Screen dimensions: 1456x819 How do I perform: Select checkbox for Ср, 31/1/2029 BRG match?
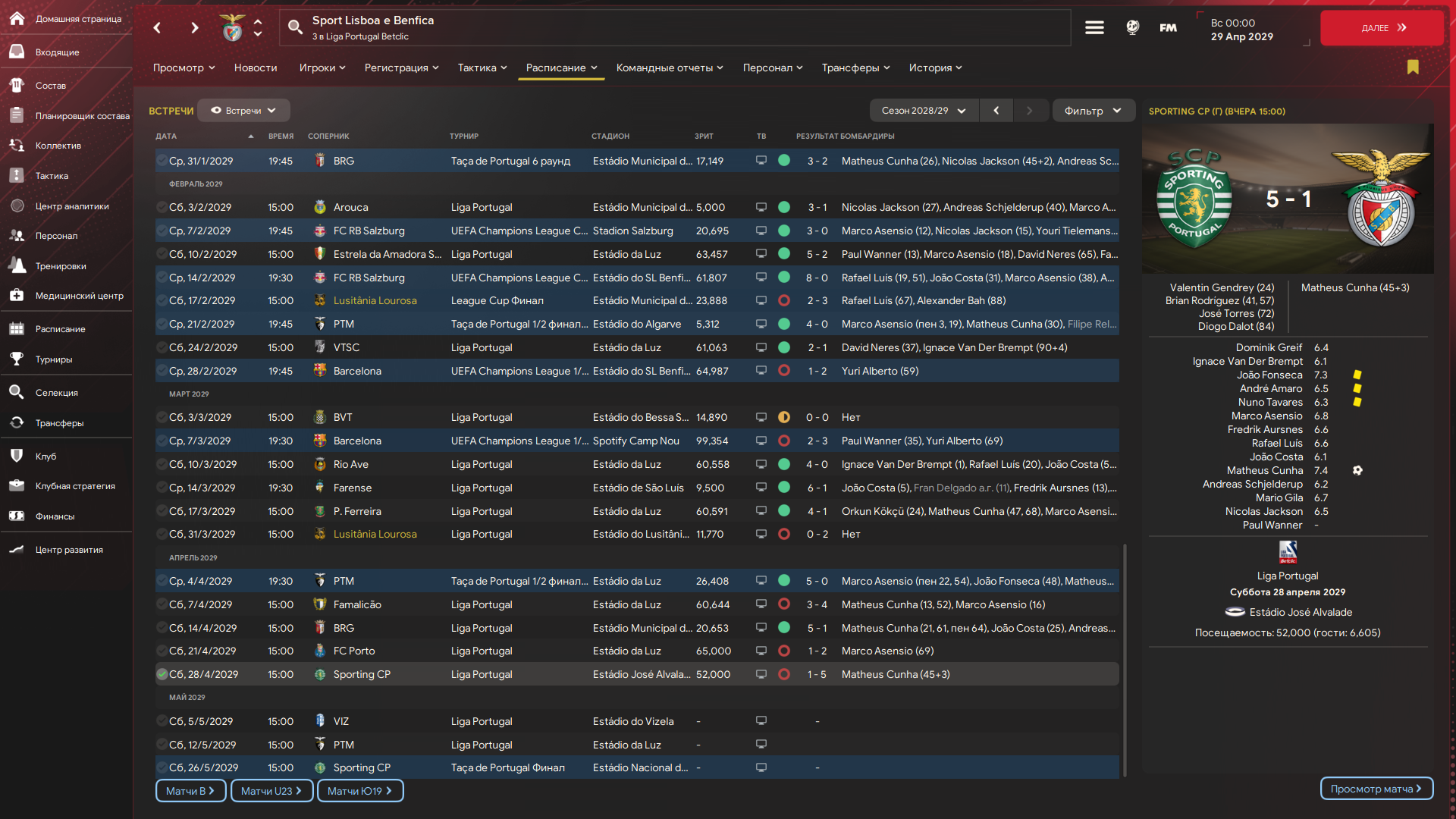(x=162, y=161)
